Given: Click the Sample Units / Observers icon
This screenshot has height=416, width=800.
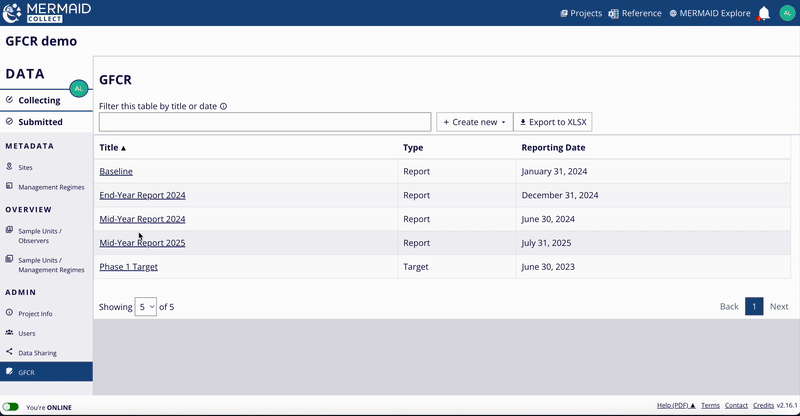Looking at the screenshot, I should pyautogui.click(x=9, y=230).
